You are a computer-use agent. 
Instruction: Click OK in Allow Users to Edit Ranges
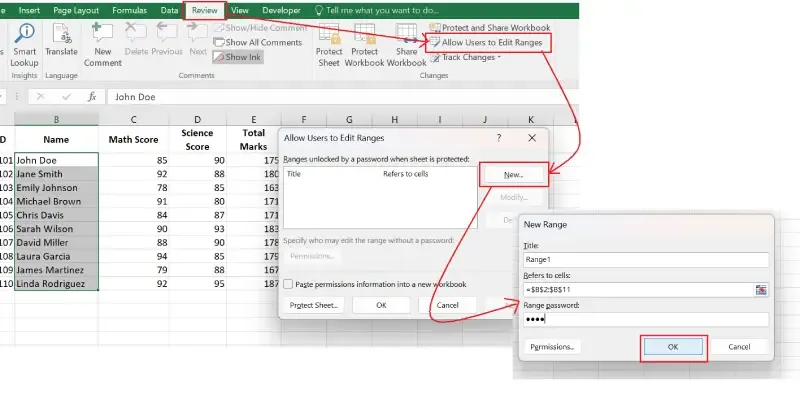(381, 305)
